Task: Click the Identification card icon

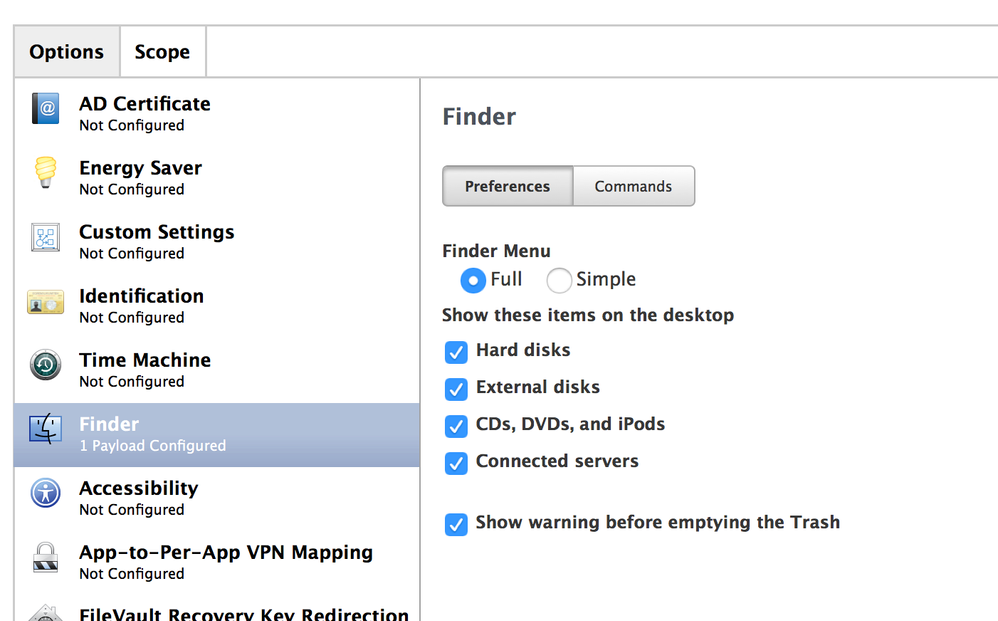Action: [46, 302]
